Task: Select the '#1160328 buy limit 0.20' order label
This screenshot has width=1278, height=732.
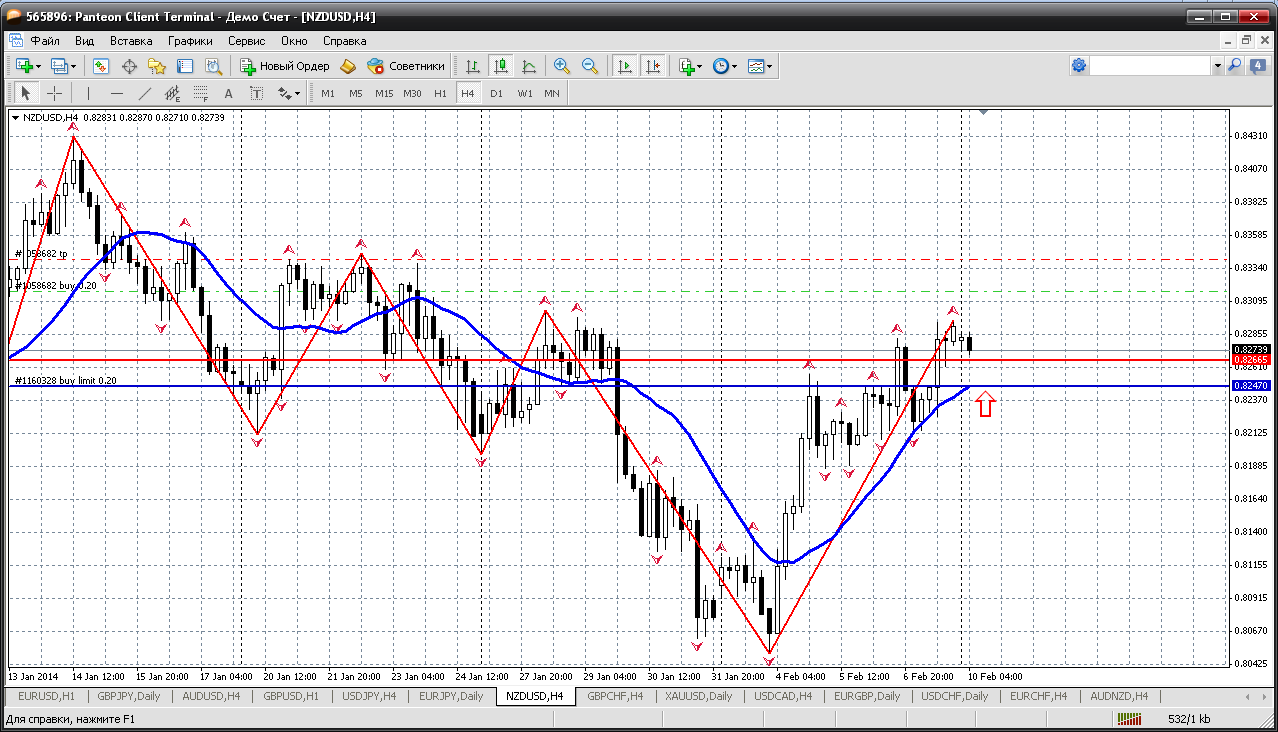Action: [x=65, y=380]
